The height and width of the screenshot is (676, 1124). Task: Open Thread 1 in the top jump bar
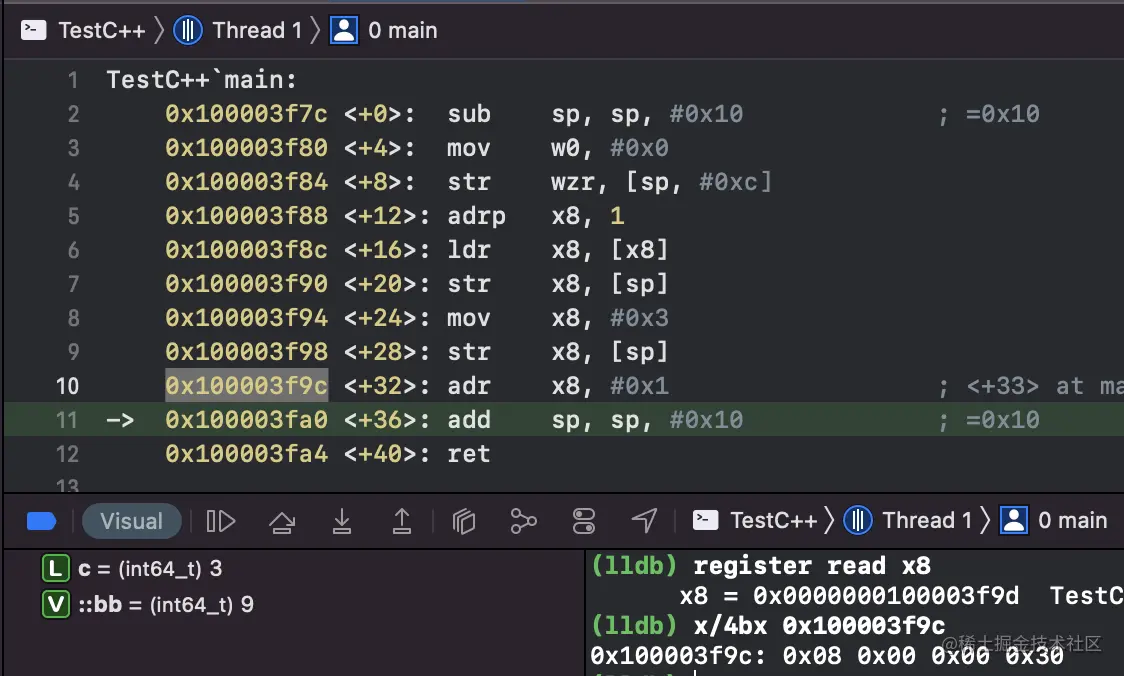[x=257, y=30]
